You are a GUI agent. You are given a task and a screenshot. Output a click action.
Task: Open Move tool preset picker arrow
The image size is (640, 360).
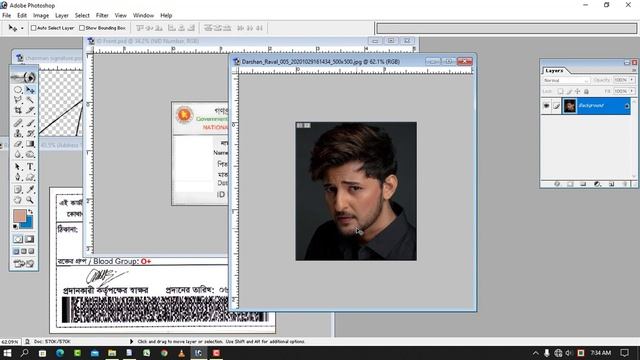click(x=22, y=28)
